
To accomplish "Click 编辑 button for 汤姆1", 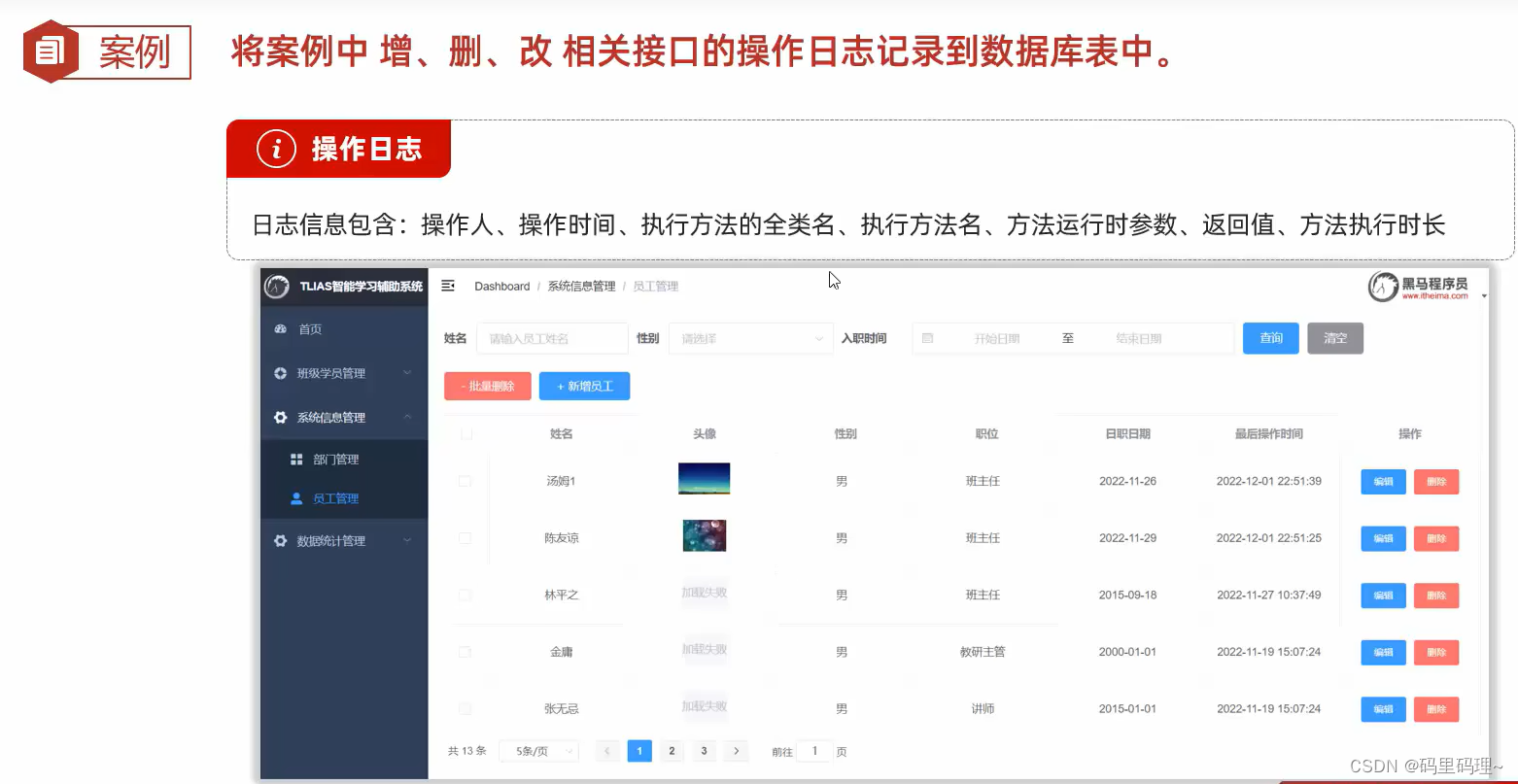I will (x=1384, y=482).
